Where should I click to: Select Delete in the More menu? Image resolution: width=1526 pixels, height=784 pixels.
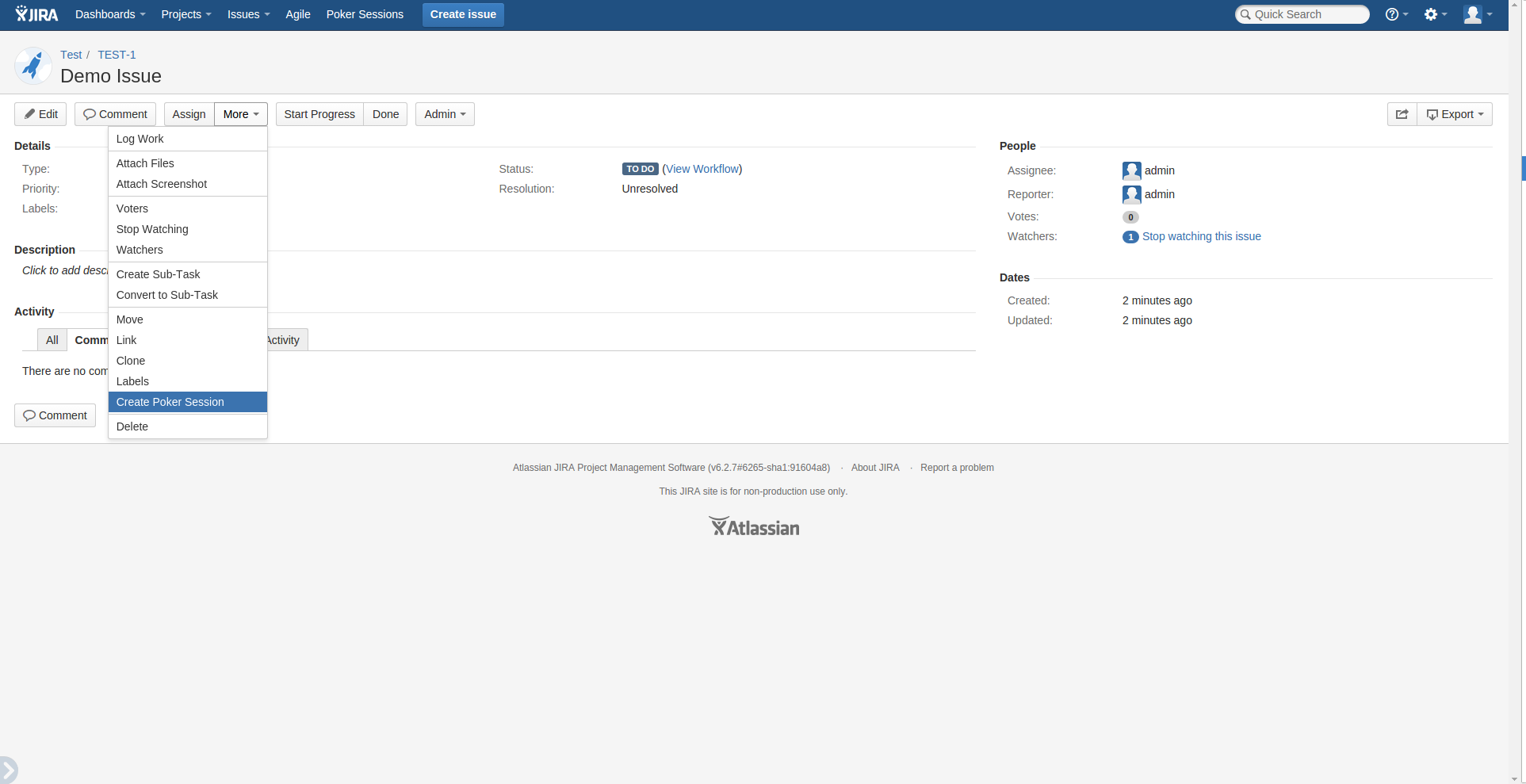(x=188, y=426)
